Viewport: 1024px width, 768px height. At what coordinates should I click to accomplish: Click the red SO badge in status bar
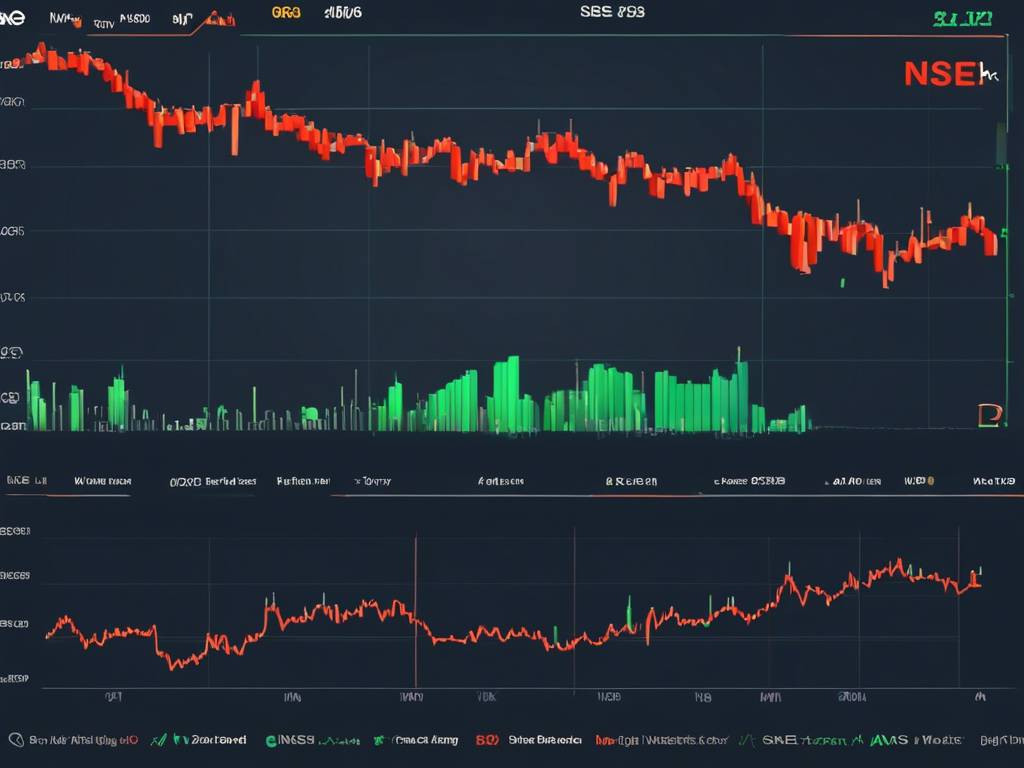point(487,740)
